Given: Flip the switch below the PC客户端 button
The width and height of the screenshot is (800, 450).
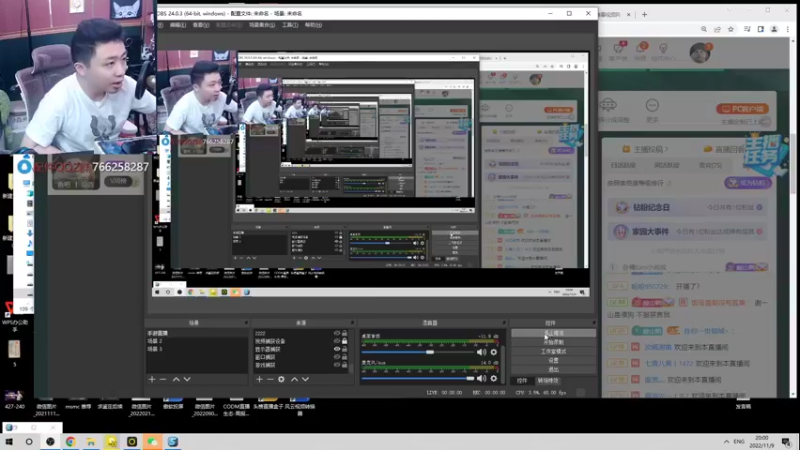Looking at the screenshot, I should pyautogui.click(x=764, y=121).
